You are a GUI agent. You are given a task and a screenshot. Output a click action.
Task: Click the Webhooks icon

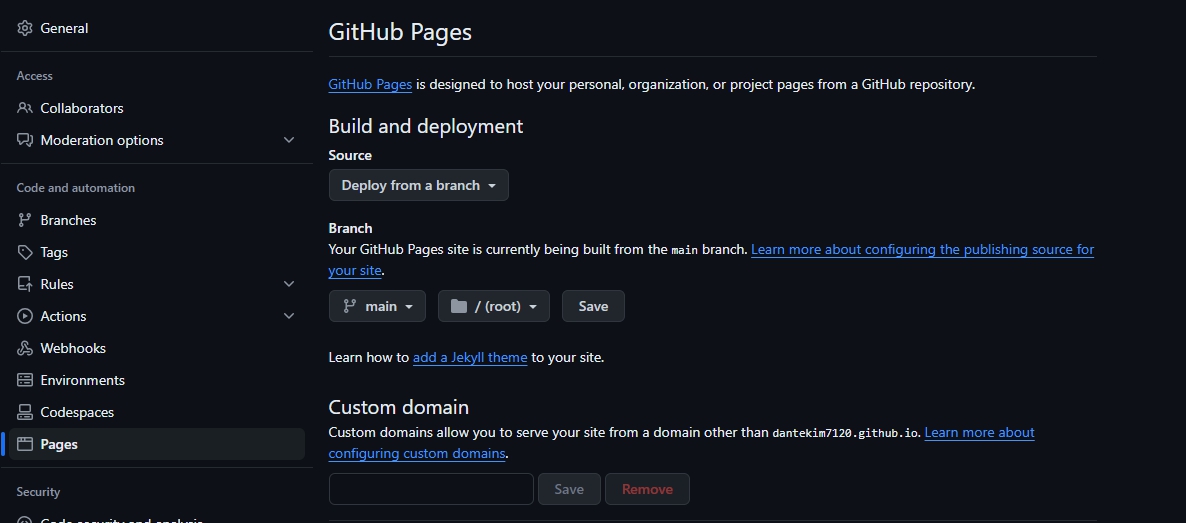[x=25, y=348]
